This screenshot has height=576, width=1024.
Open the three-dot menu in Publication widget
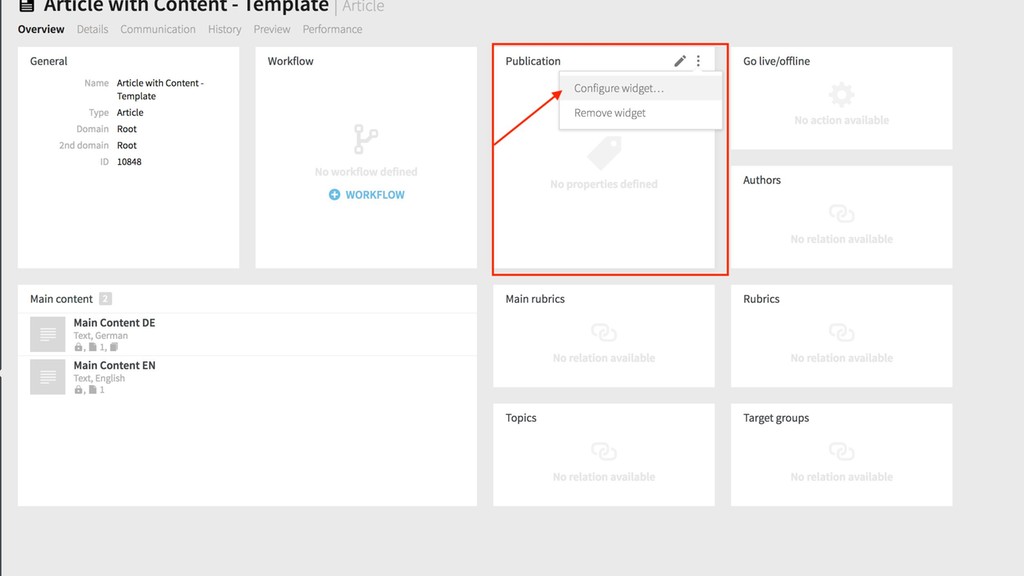pos(698,61)
